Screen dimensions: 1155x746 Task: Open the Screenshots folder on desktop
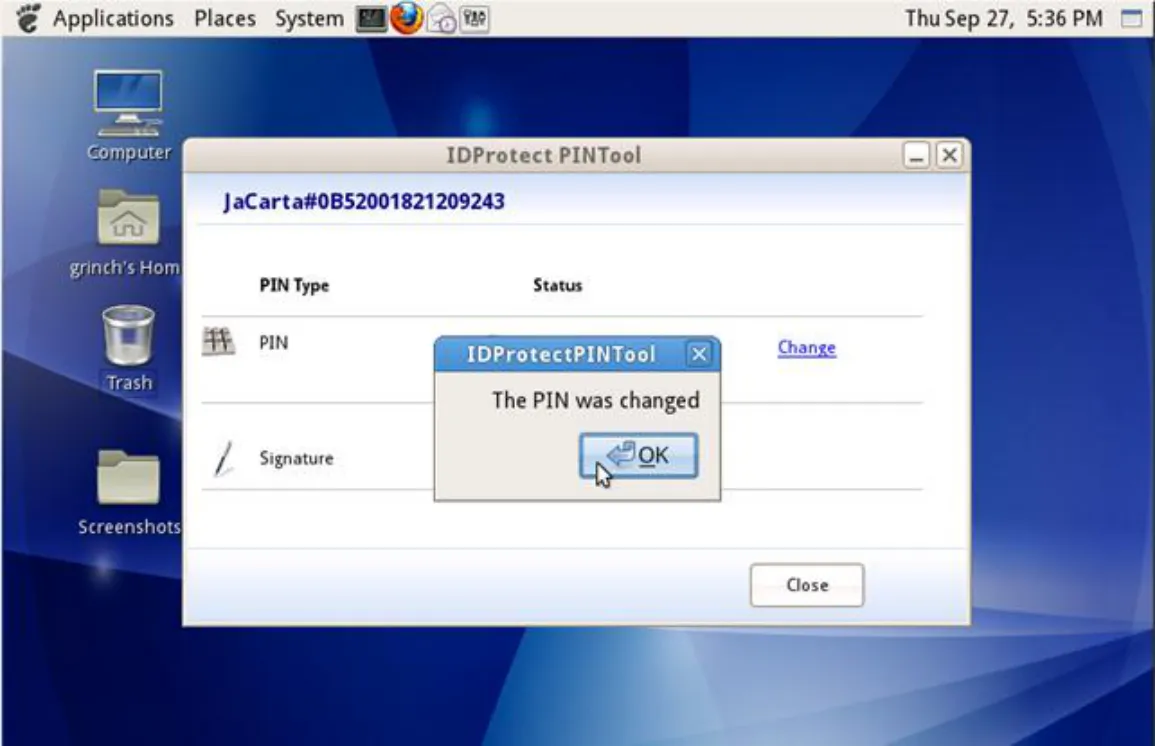(129, 492)
